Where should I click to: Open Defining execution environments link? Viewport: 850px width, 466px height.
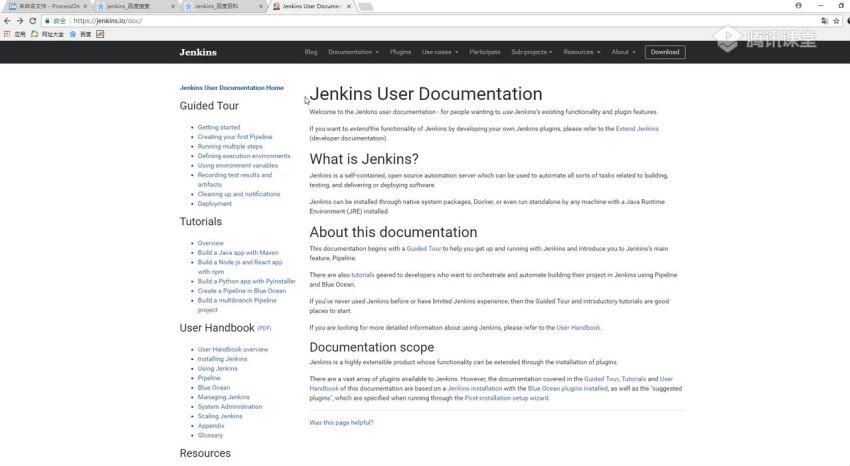point(244,156)
